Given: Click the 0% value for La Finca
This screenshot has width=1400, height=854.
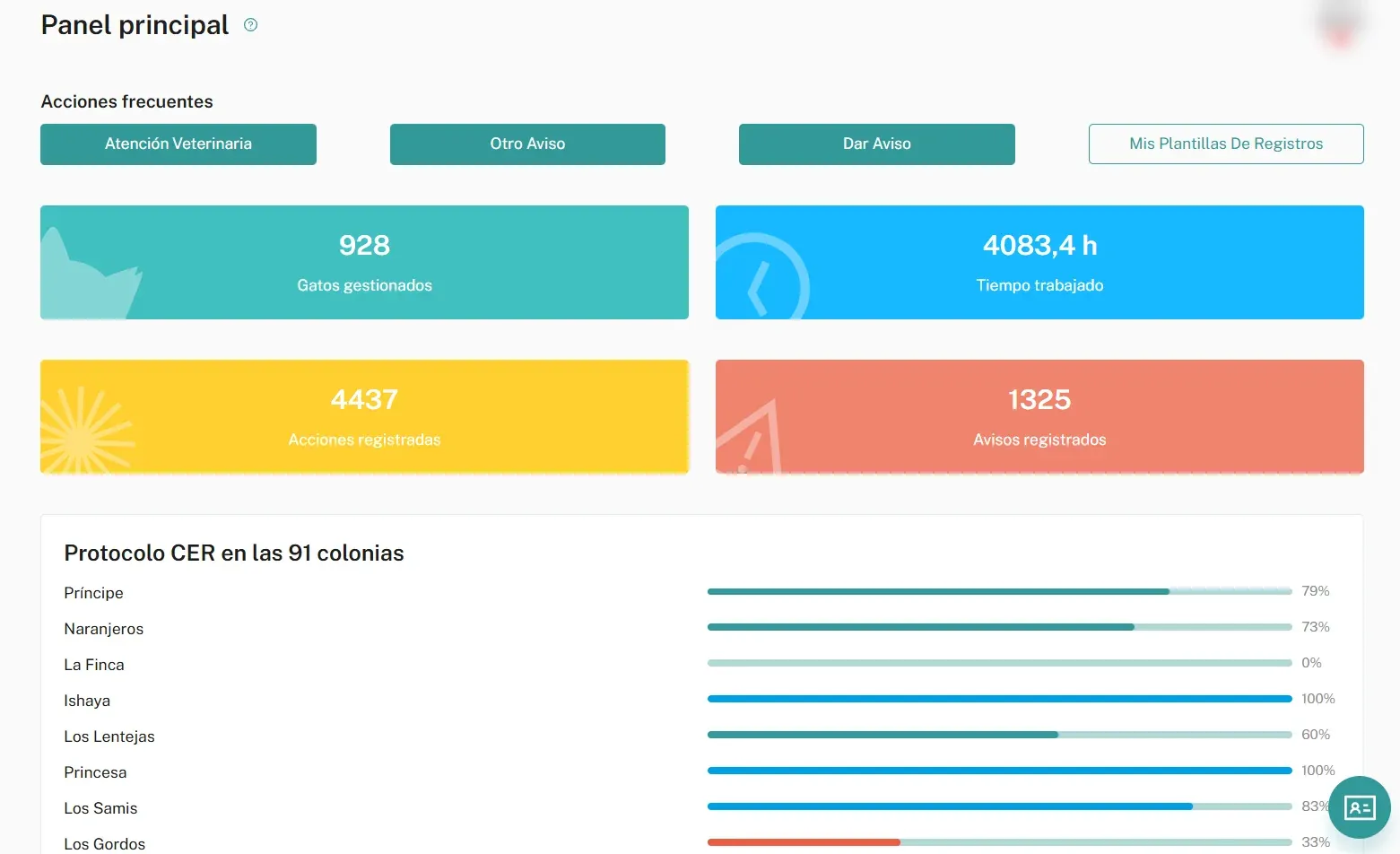Looking at the screenshot, I should point(1311,663).
